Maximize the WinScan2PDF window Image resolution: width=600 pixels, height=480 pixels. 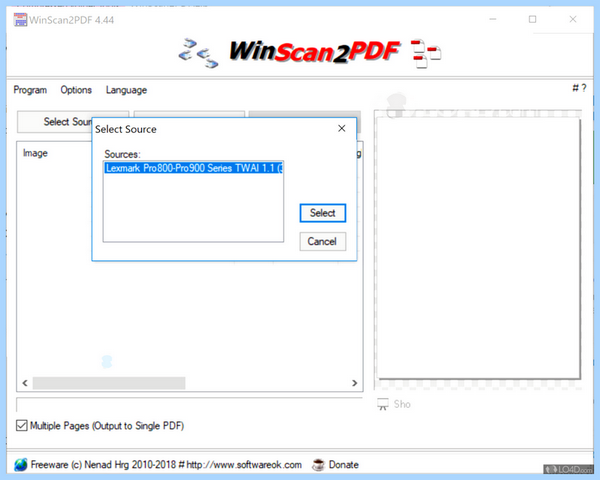tap(532, 19)
